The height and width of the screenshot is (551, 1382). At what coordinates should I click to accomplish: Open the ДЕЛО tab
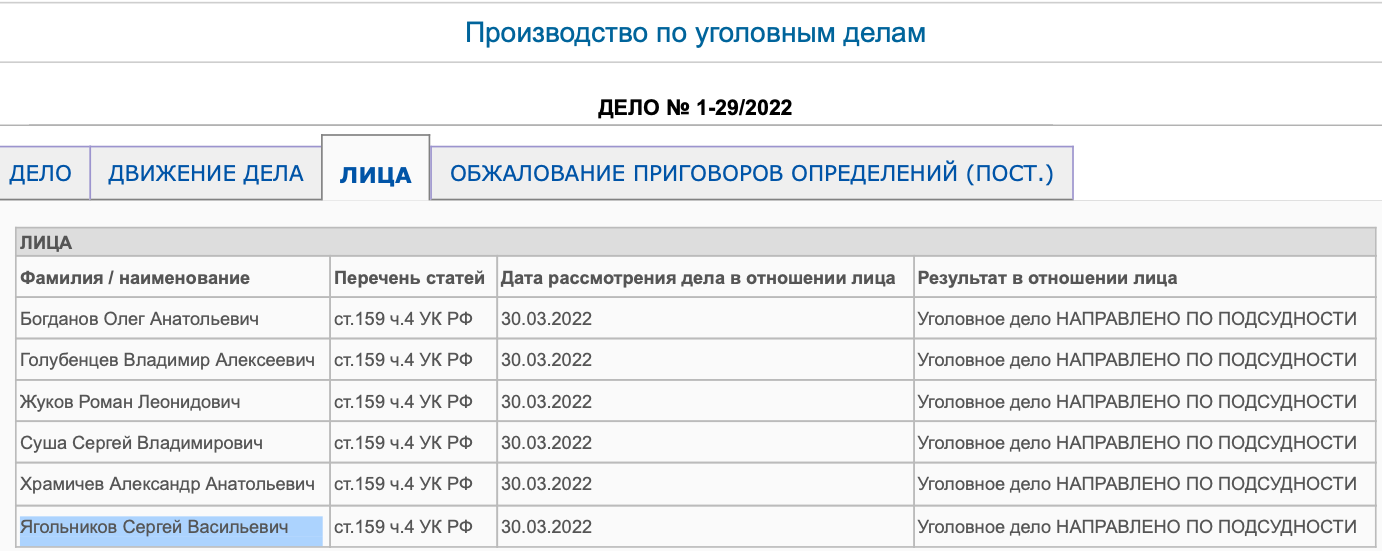click(x=41, y=174)
